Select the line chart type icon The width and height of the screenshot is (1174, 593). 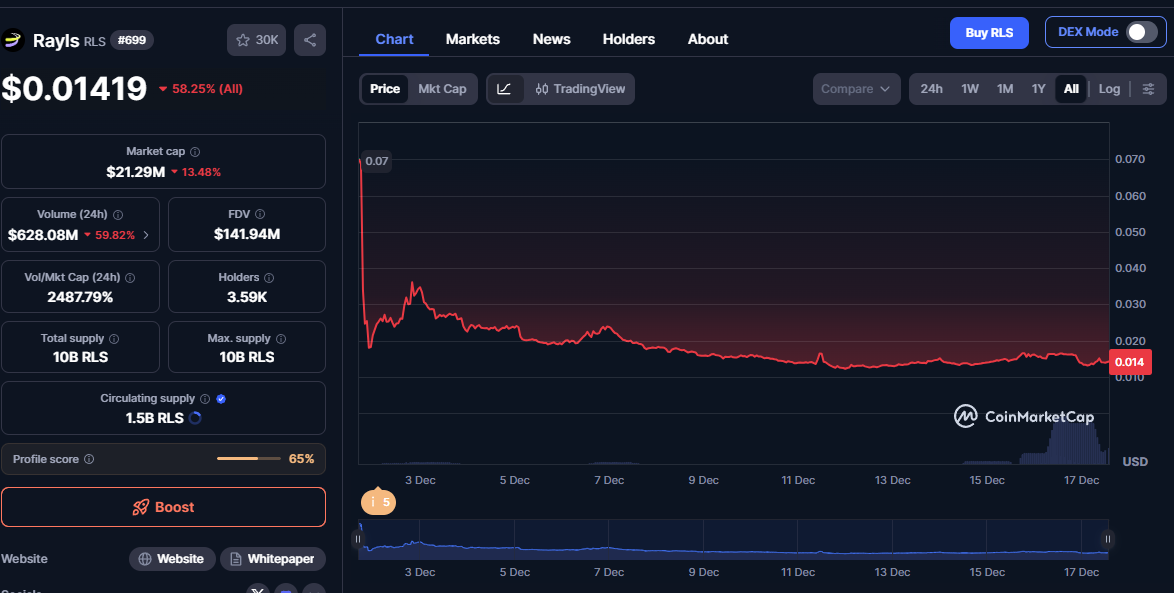(504, 89)
